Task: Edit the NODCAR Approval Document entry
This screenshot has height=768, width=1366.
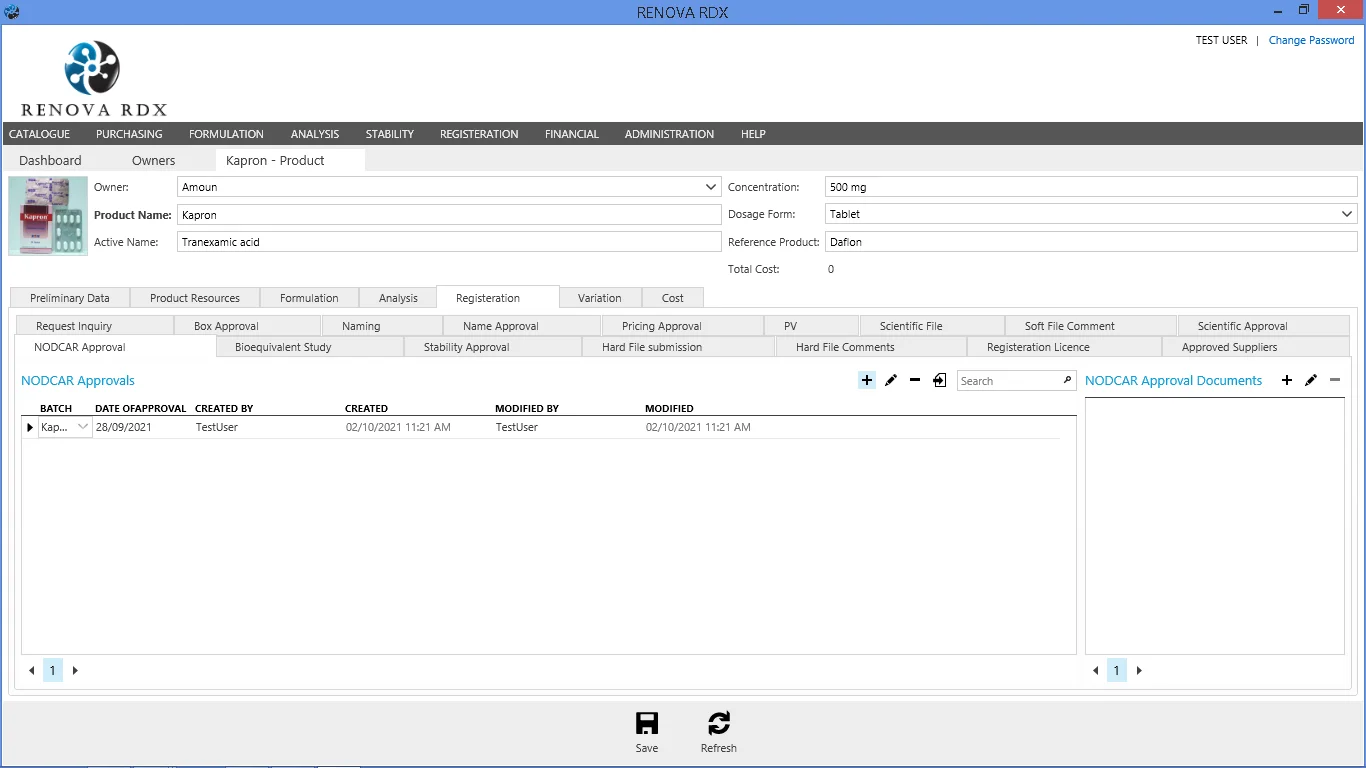Action: [1311, 380]
